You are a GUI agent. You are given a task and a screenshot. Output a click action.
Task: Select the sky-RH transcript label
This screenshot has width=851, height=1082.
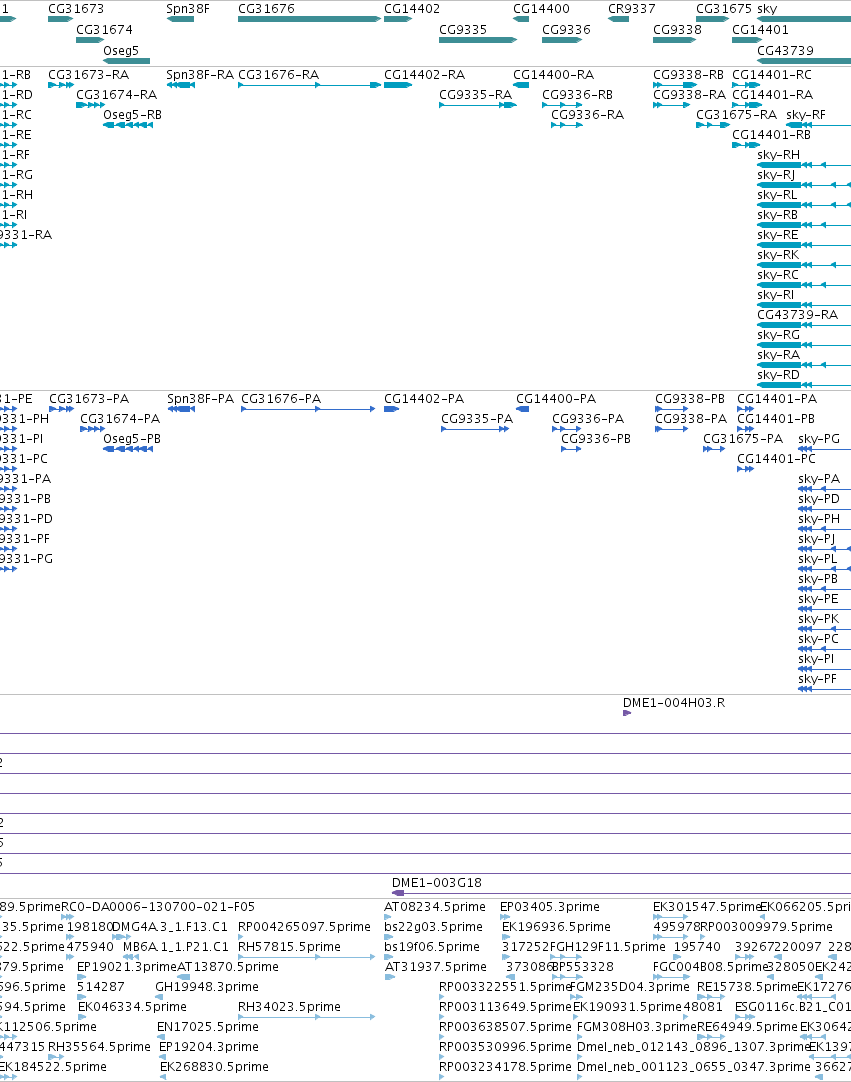779,155
